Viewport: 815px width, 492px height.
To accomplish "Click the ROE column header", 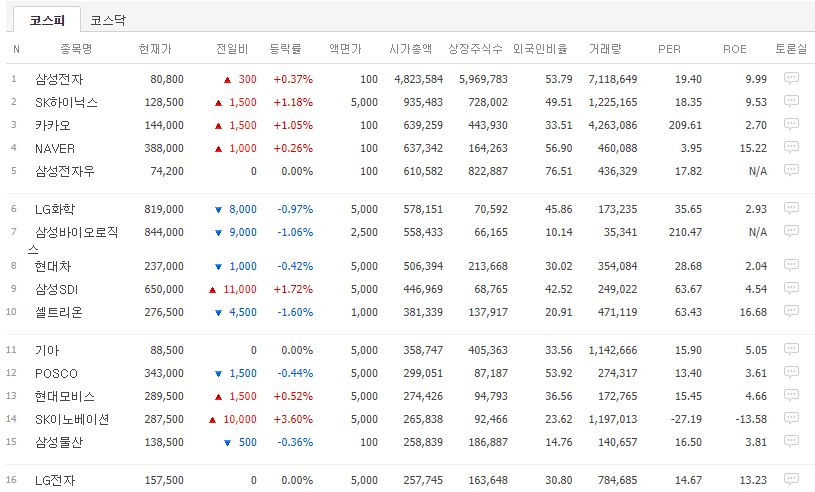I will coord(734,49).
